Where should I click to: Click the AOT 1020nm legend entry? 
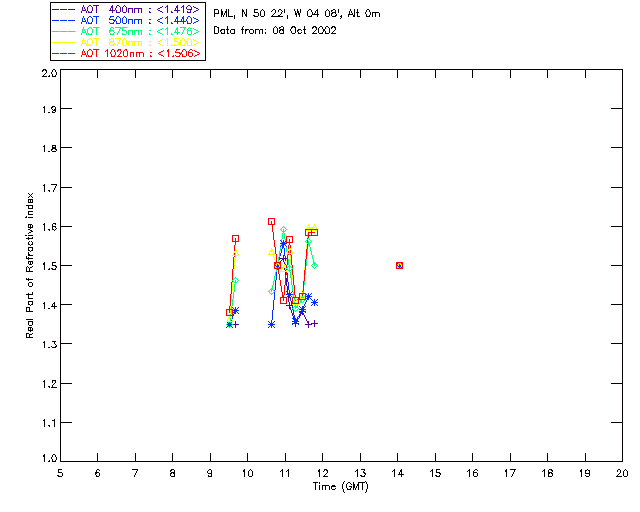[126, 53]
